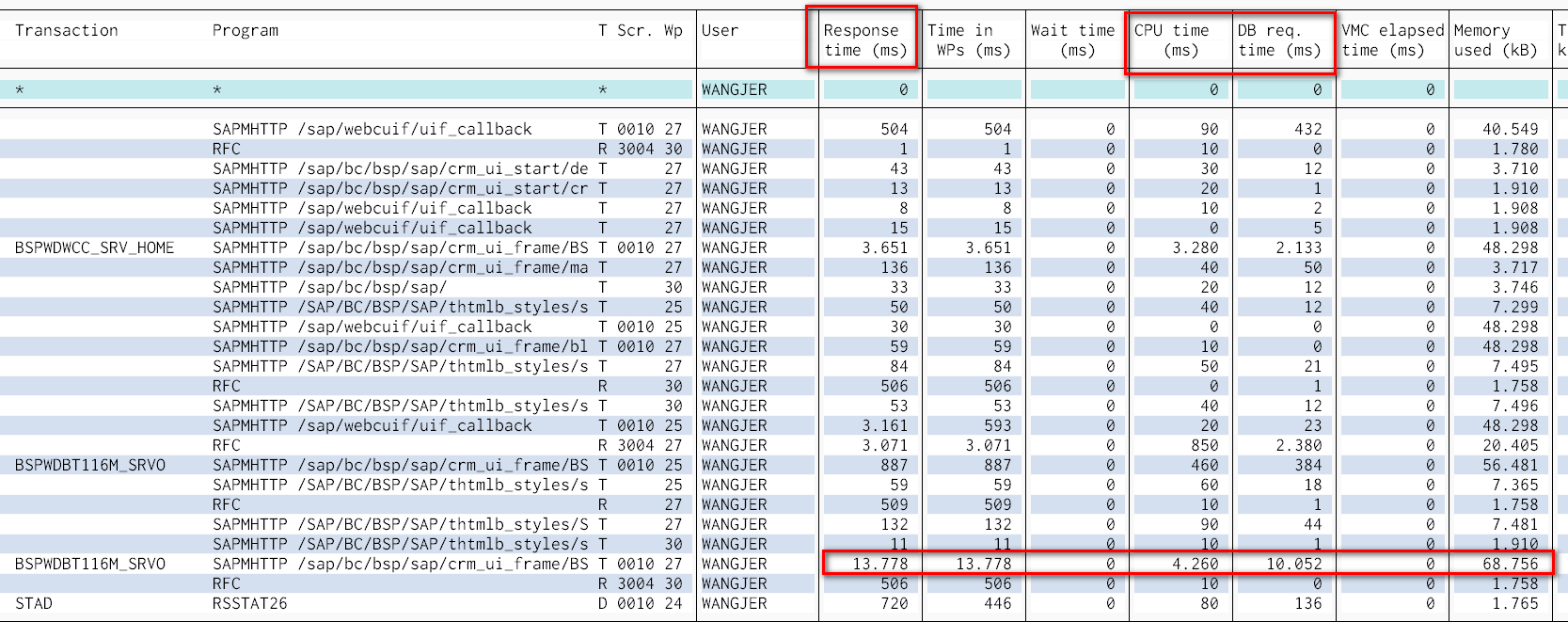Click RFC in the row with response 509
Screen dimensions: 1568x622
[x=227, y=504]
